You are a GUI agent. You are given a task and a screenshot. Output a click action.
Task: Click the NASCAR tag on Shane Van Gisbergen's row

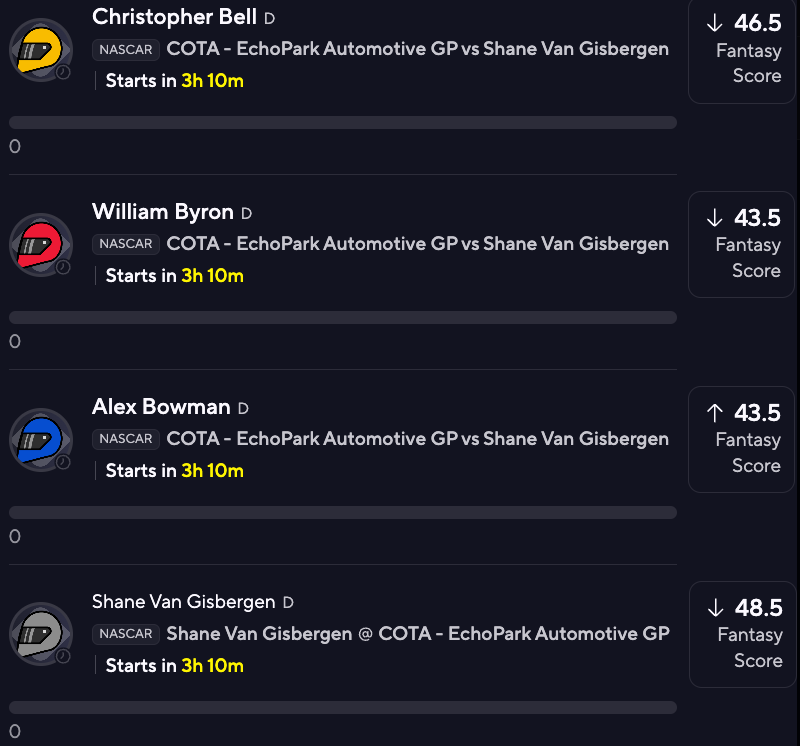tap(126, 634)
